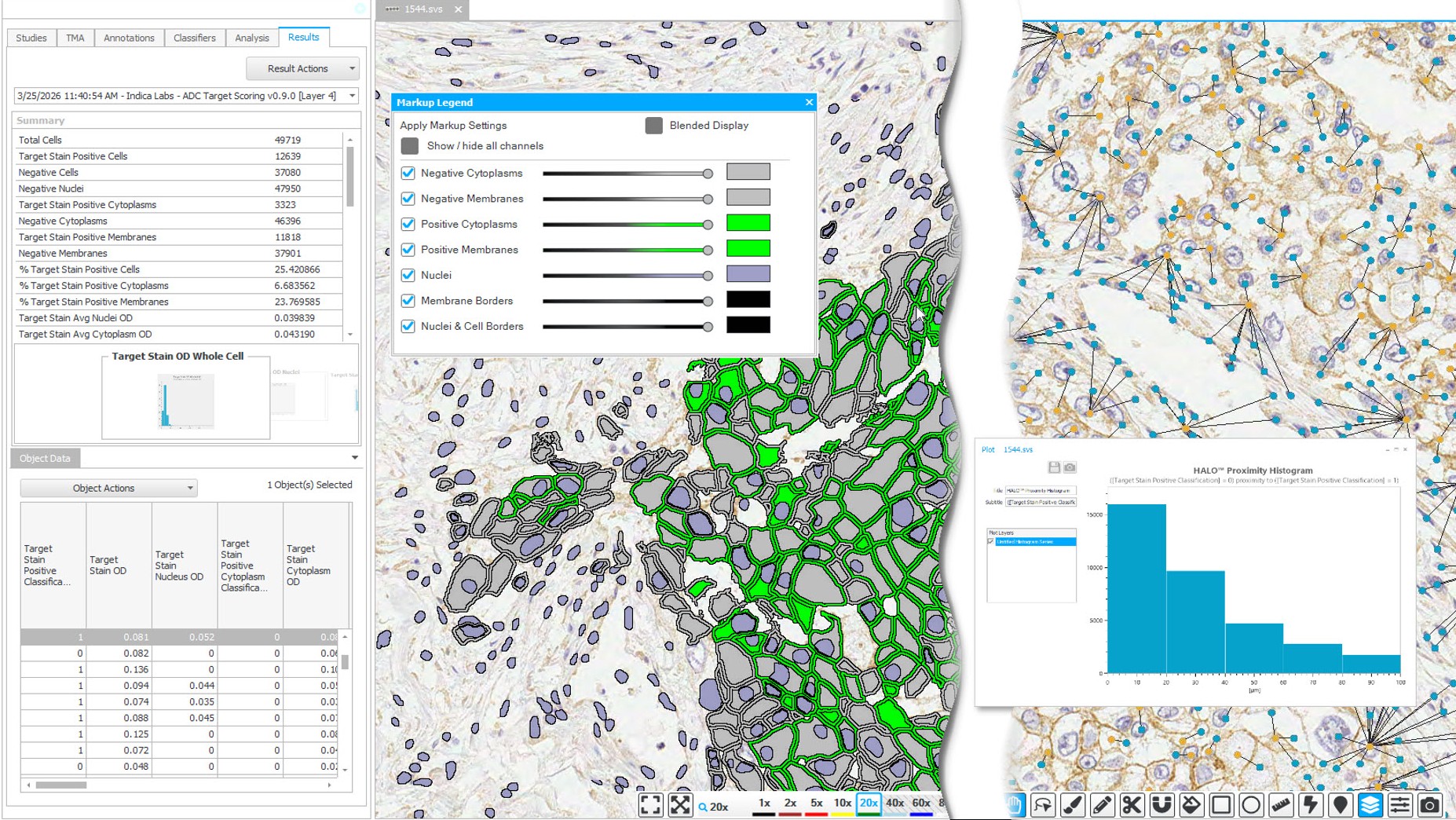1456x820 pixels.
Task: Select the Results tab
Action: (303, 37)
